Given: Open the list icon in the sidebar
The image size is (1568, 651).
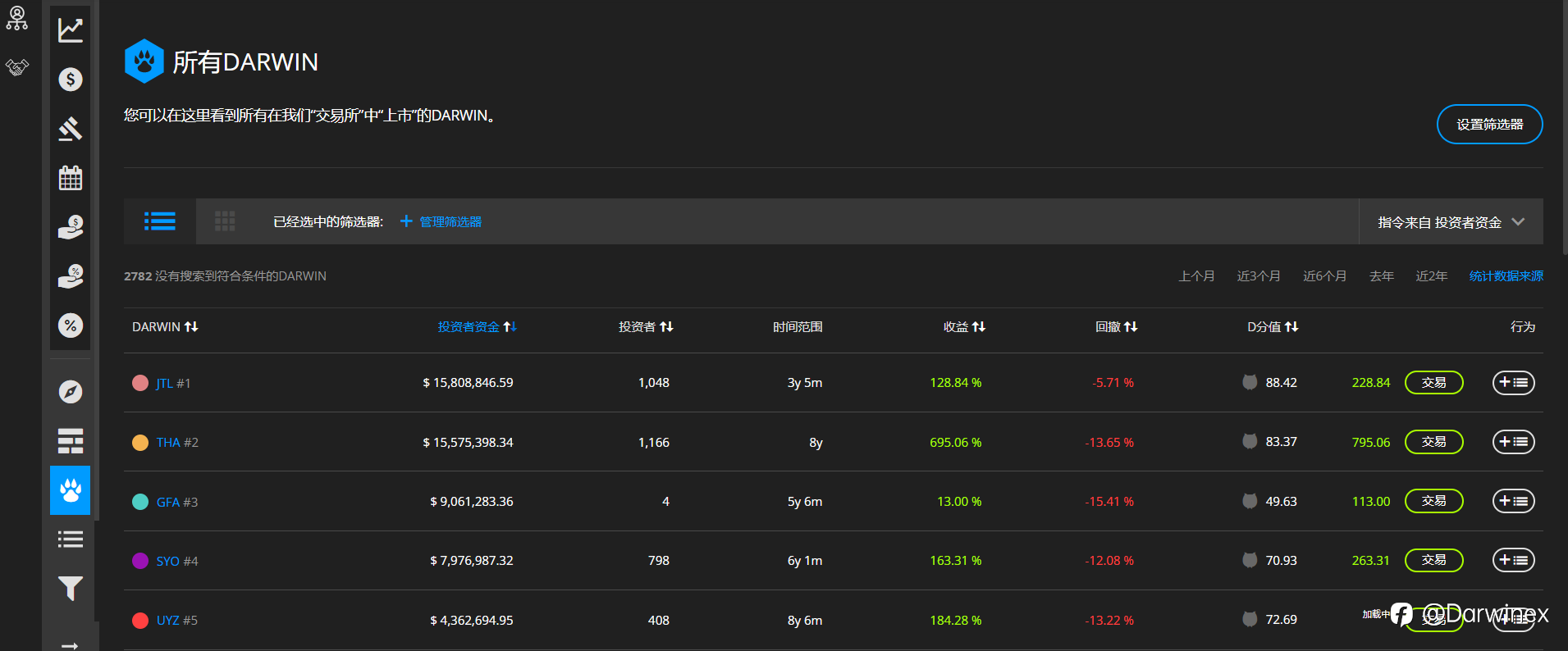Looking at the screenshot, I should tap(71, 539).
